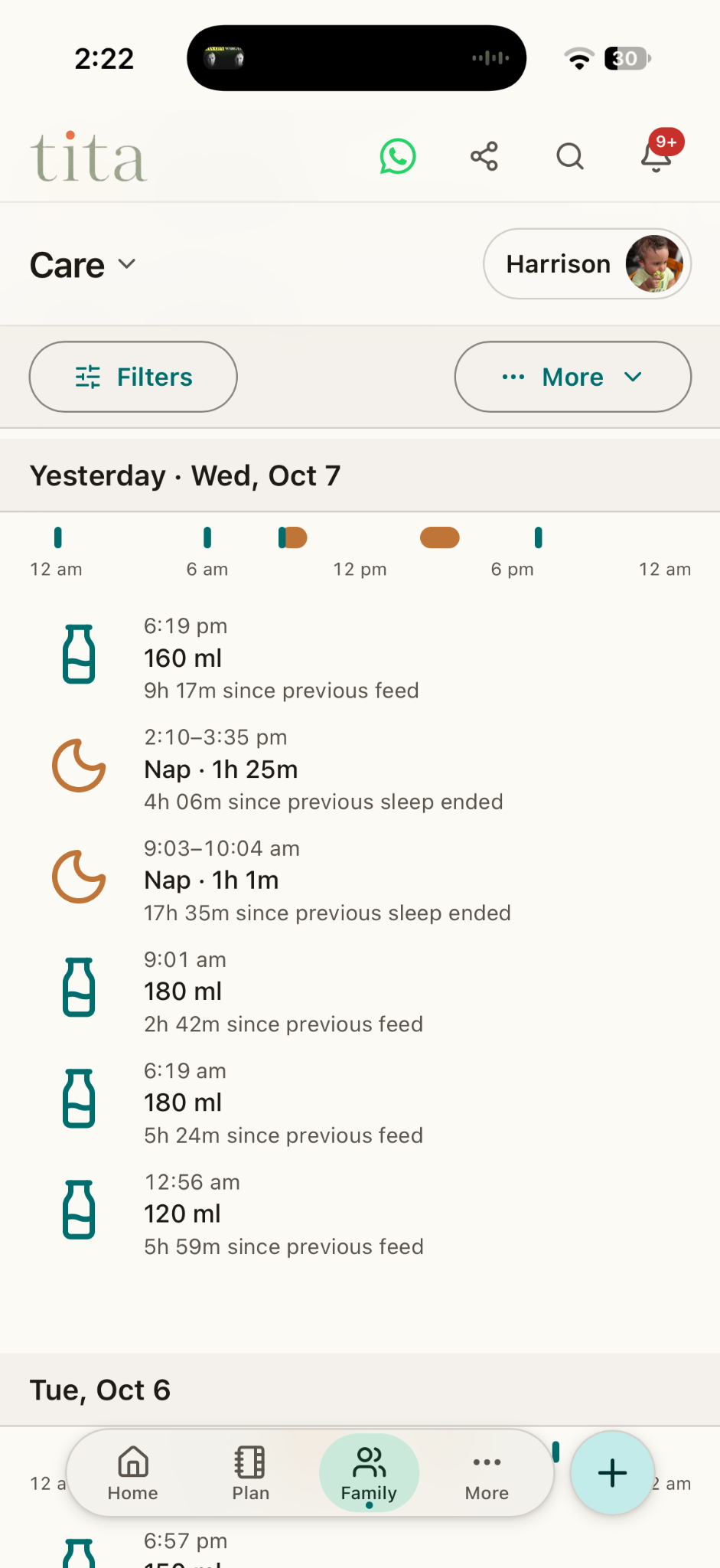Select bottle icon for 6:19 pm feed
Image resolution: width=720 pixels, height=1568 pixels.
click(79, 654)
